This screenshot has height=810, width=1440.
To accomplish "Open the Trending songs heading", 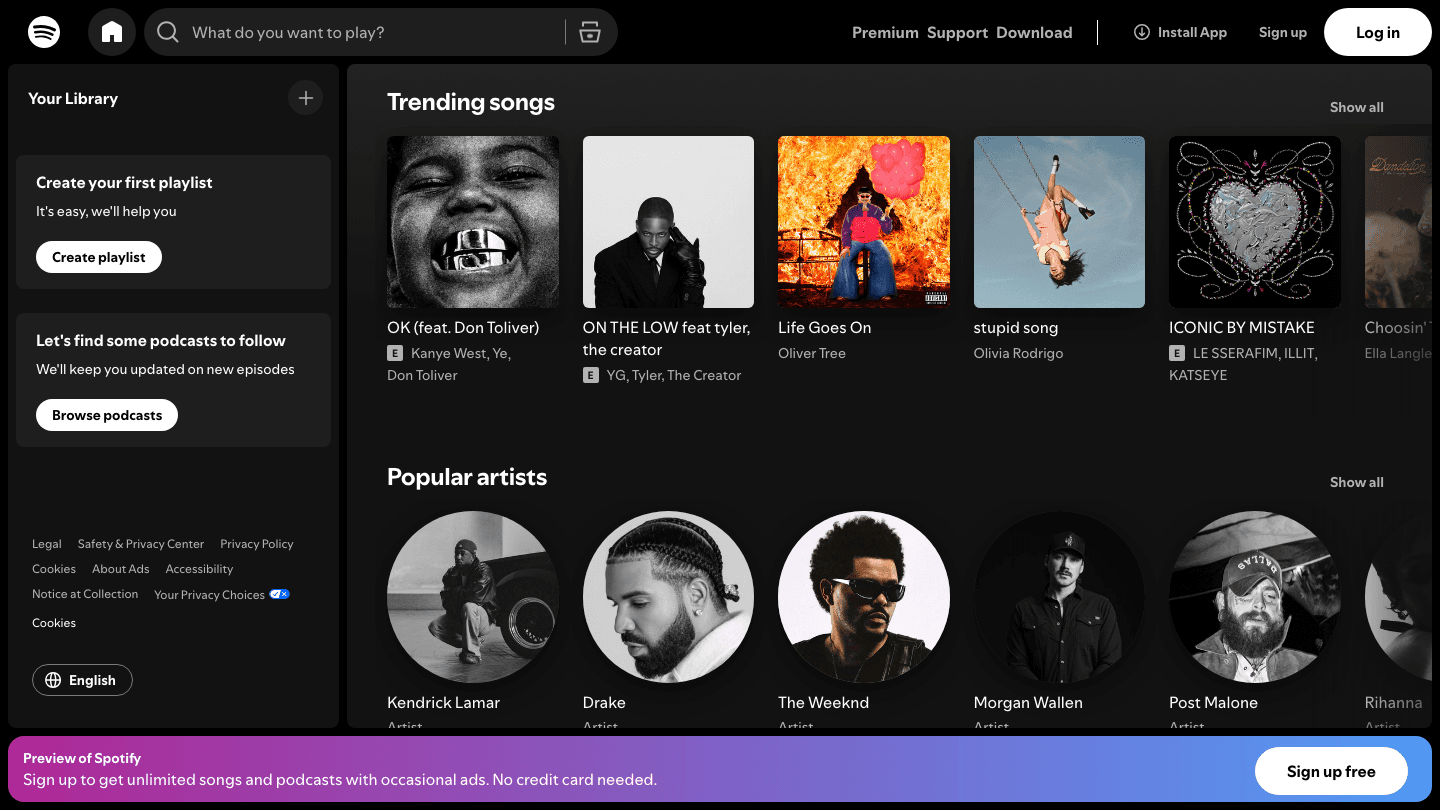I will [x=471, y=102].
